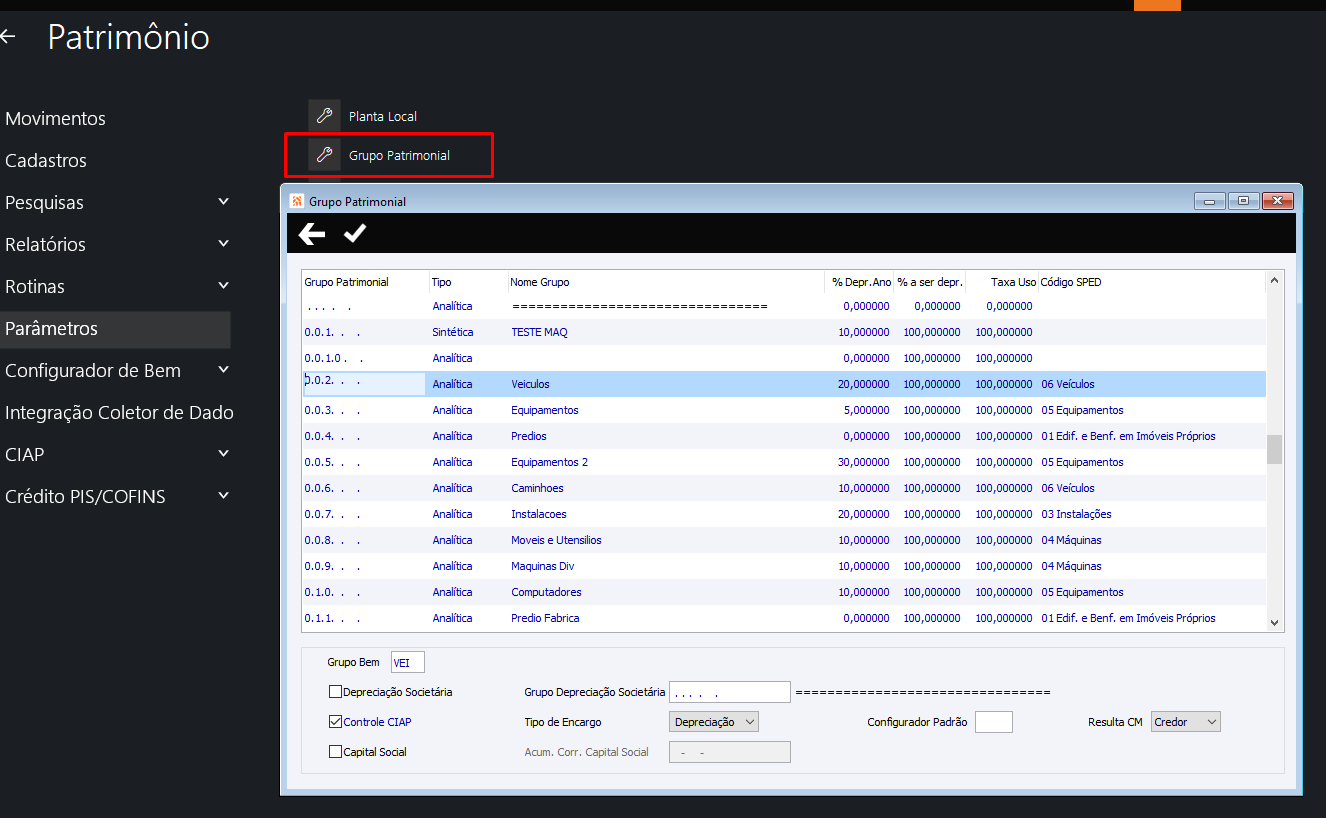
Task: Select Parâmetros in the sidebar
Action: [x=115, y=329]
